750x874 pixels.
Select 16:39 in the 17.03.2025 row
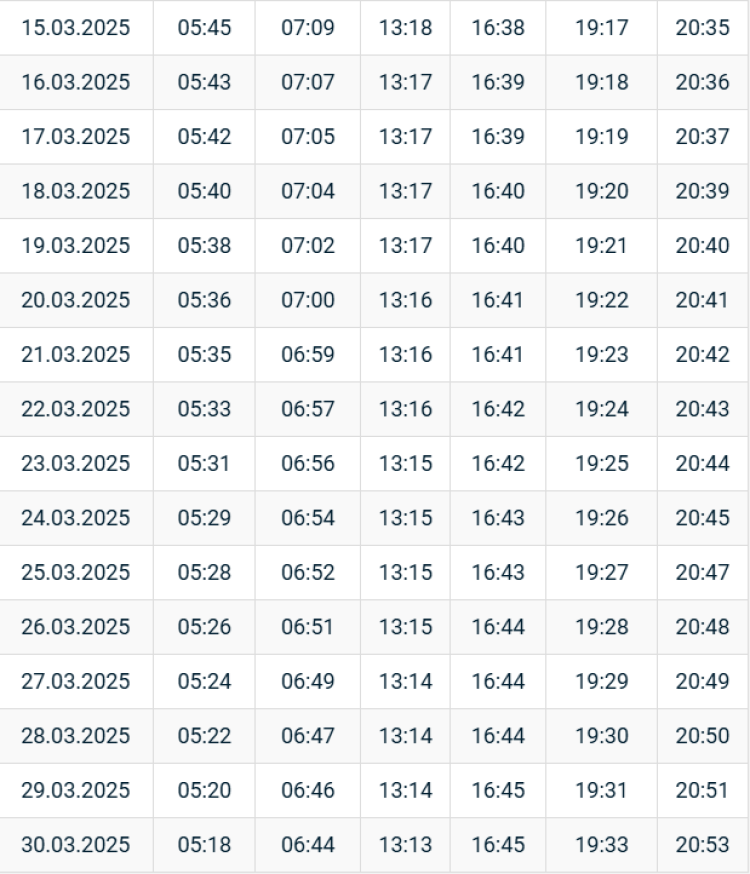click(x=498, y=137)
